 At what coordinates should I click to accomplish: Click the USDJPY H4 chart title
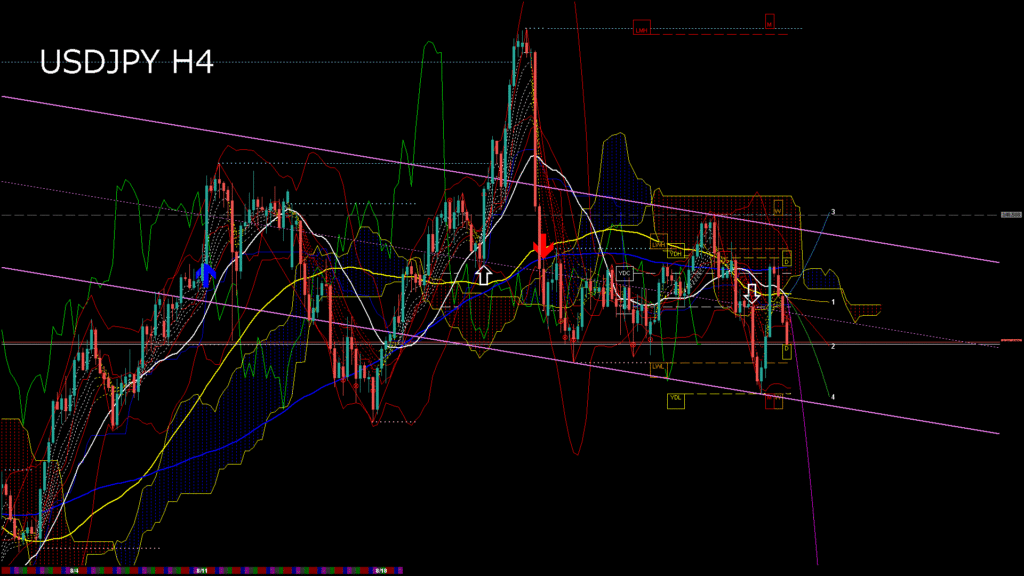click(126, 63)
